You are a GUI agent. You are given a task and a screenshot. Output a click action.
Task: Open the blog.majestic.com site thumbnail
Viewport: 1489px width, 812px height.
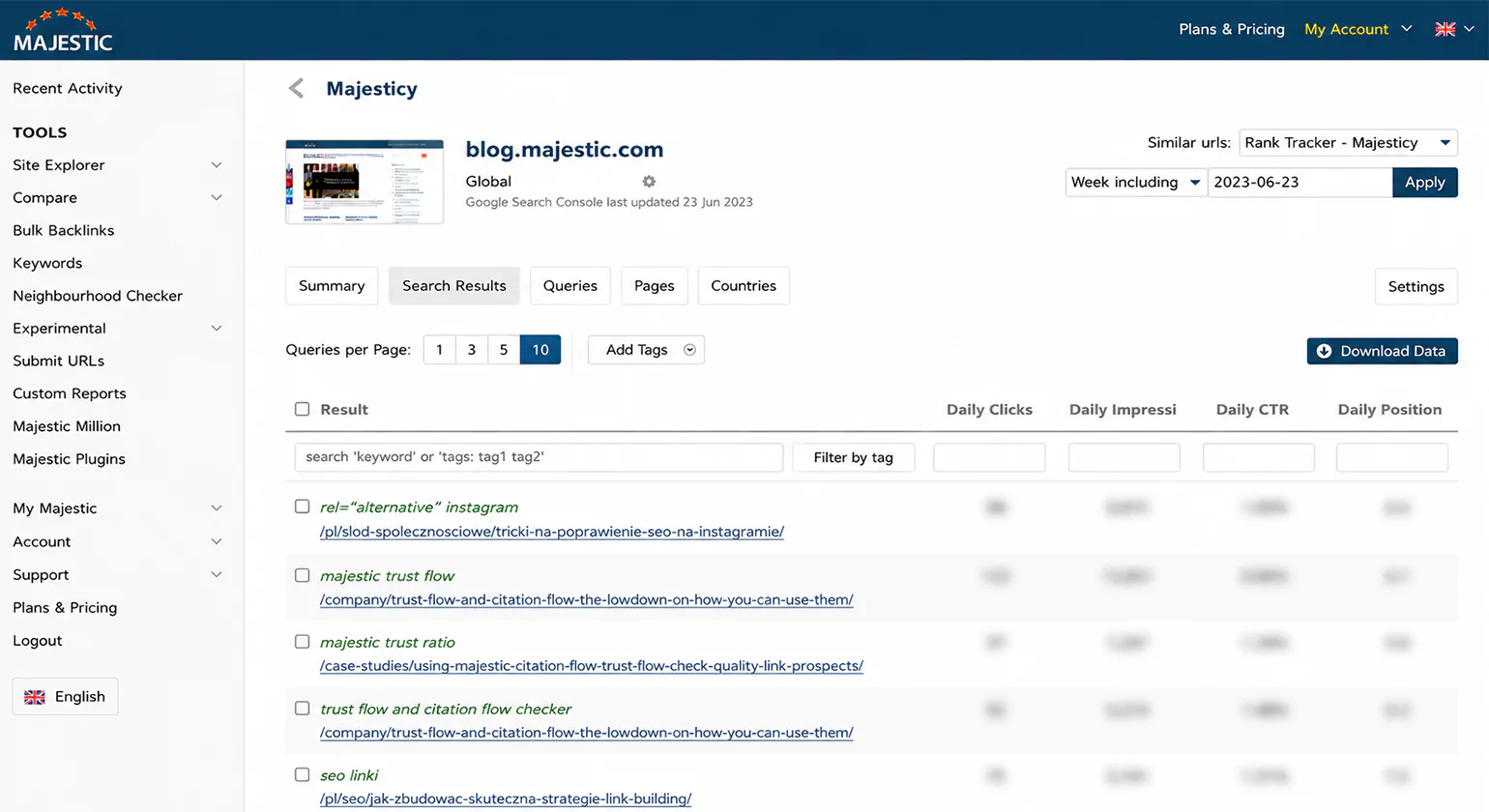[365, 182]
